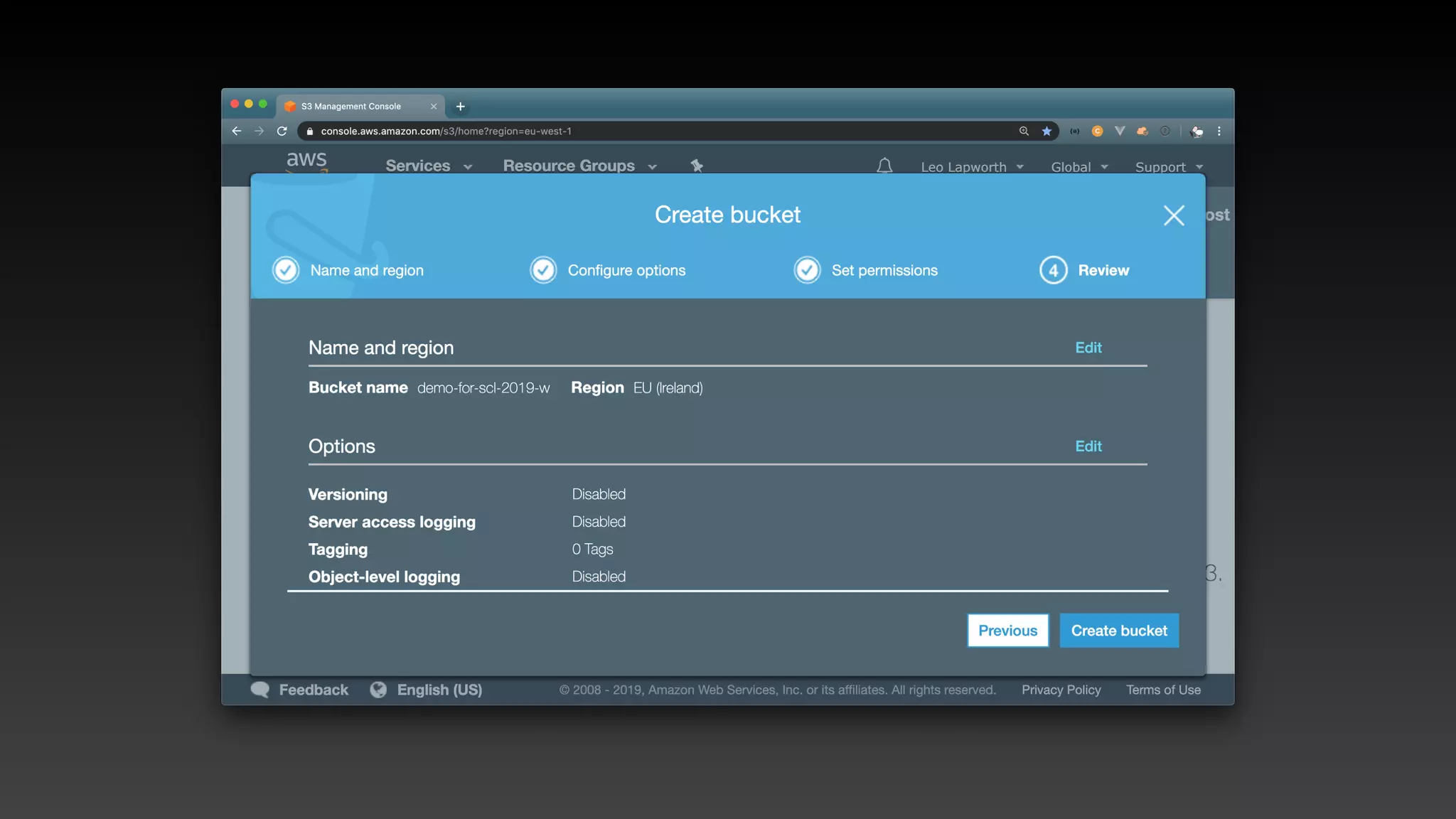Open Chrome three-dot menu
The height and width of the screenshot is (819, 1456).
1219,132
